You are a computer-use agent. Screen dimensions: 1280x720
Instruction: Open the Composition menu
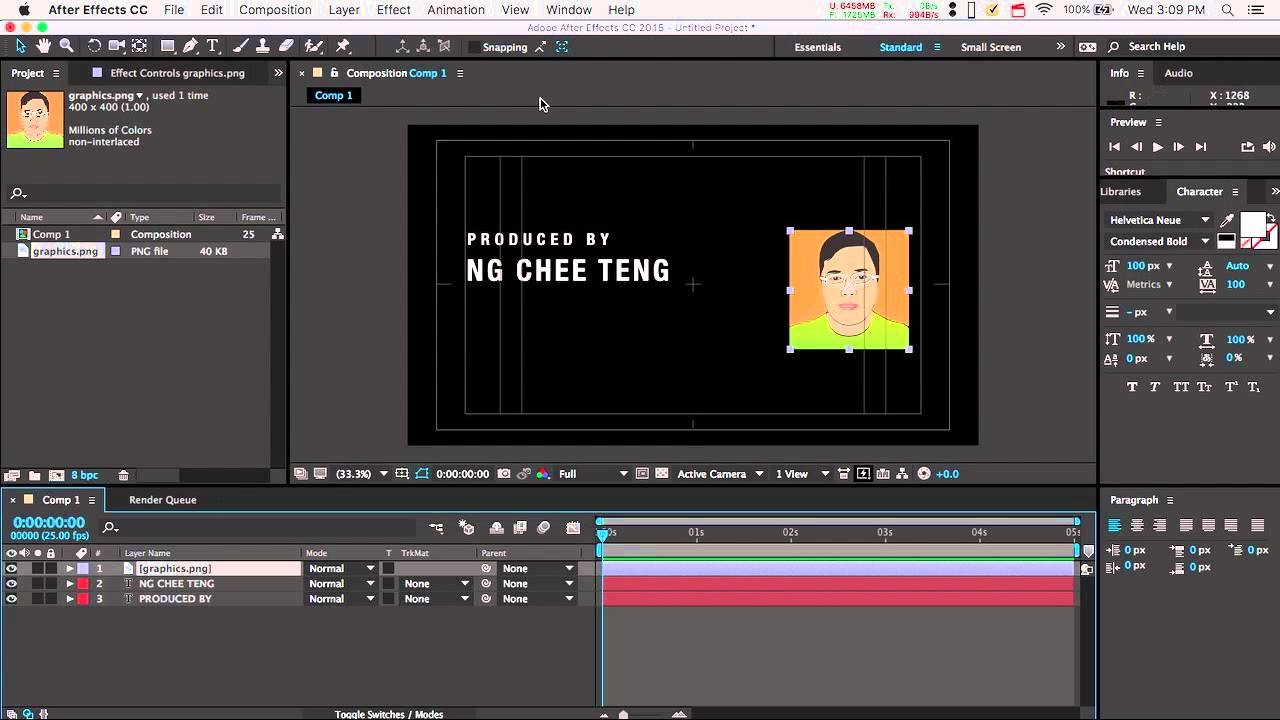(275, 10)
